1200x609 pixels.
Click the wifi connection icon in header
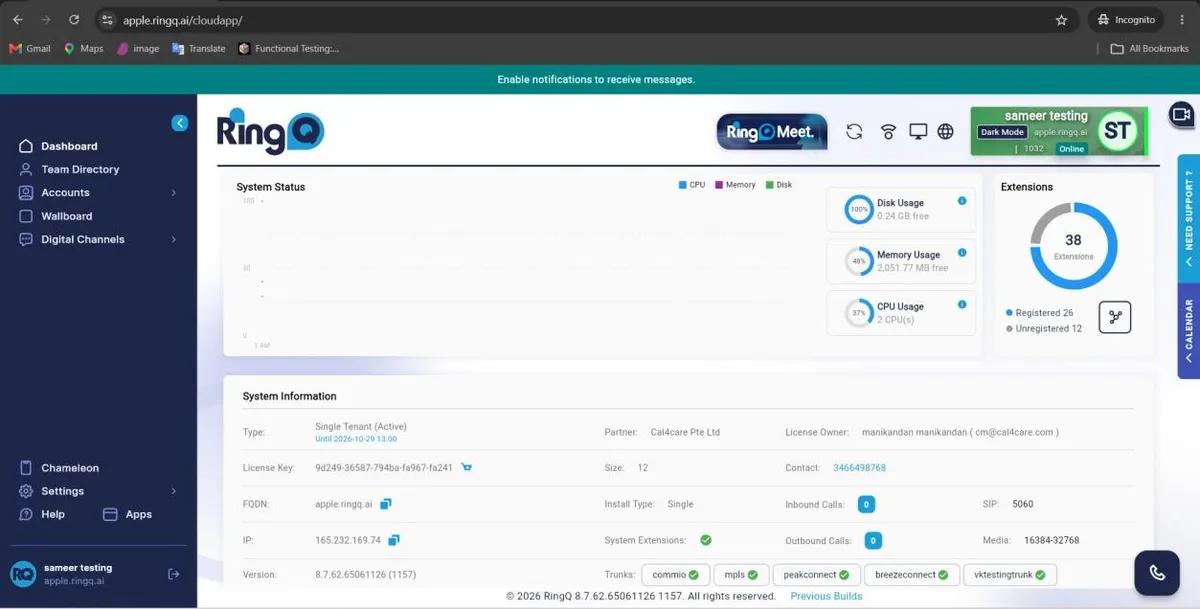888,132
